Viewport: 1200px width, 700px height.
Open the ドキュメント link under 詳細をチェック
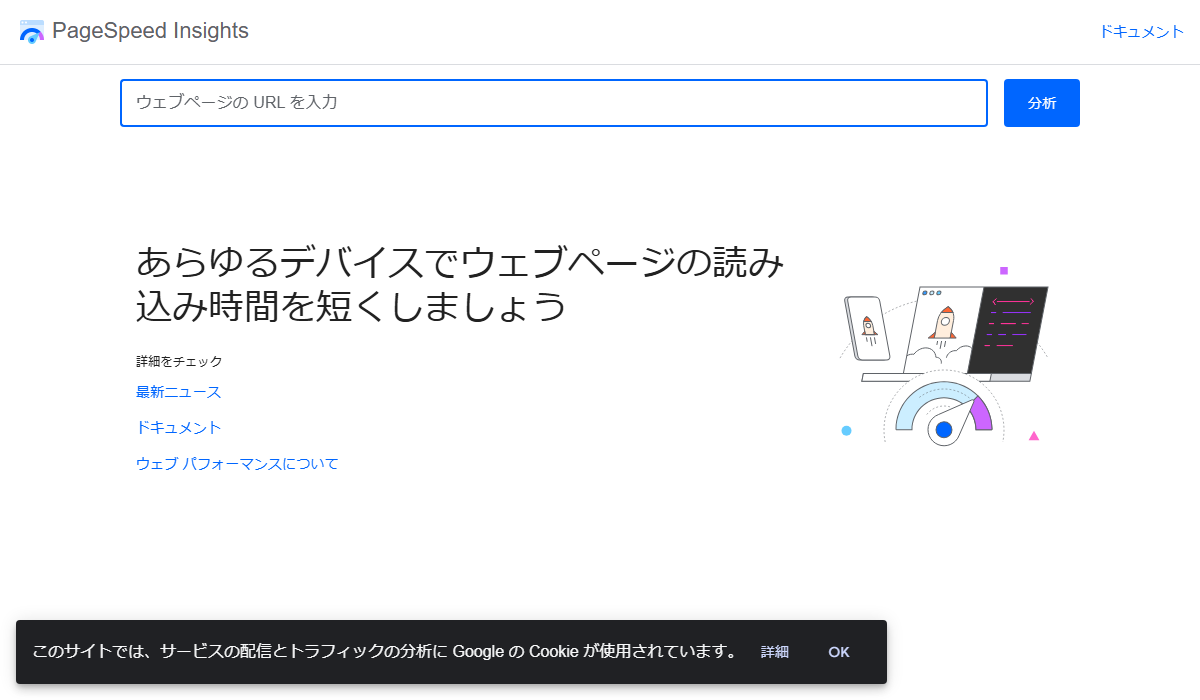(178, 427)
